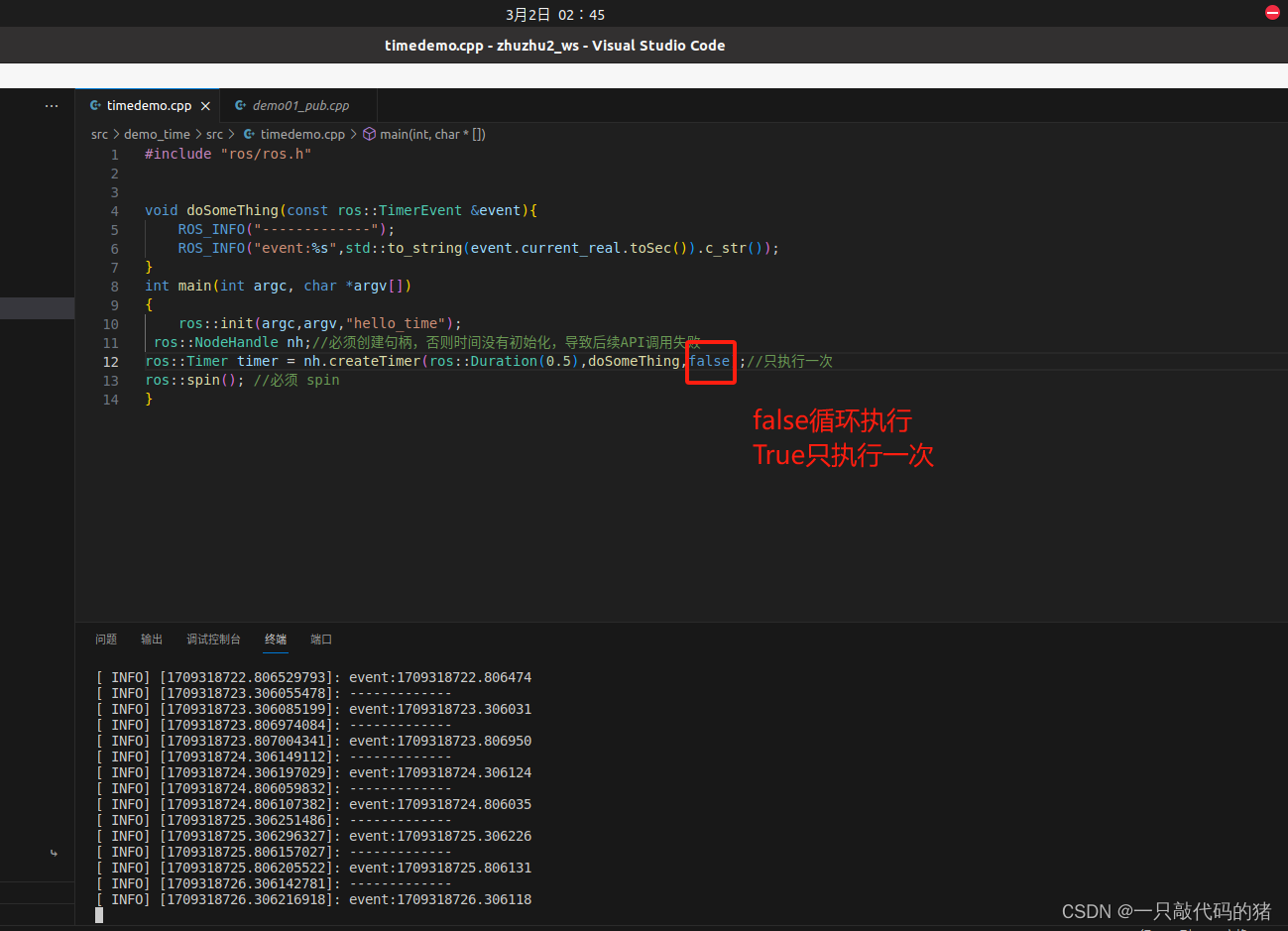
Task: Click the cube symbol icon in breadcrumb
Action: point(369,134)
